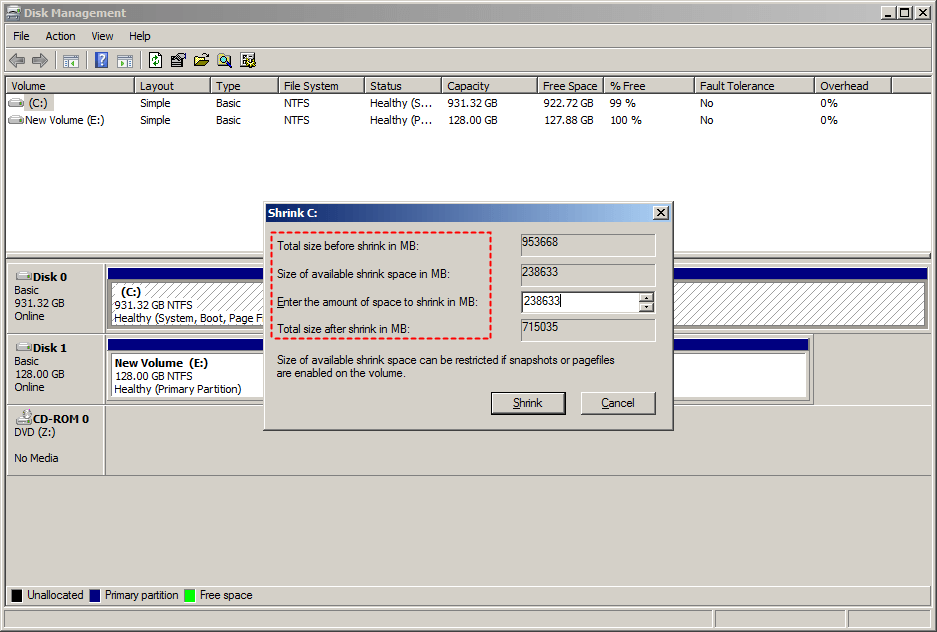Image resolution: width=937 pixels, height=632 pixels.
Task: Close the Shrink C: dialog
Action: [660, 213]
